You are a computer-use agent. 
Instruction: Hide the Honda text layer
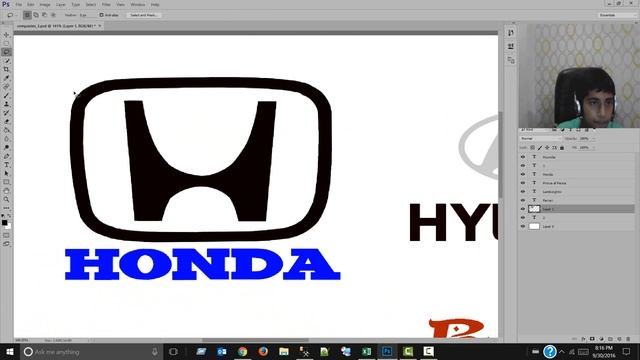[523, 174]
